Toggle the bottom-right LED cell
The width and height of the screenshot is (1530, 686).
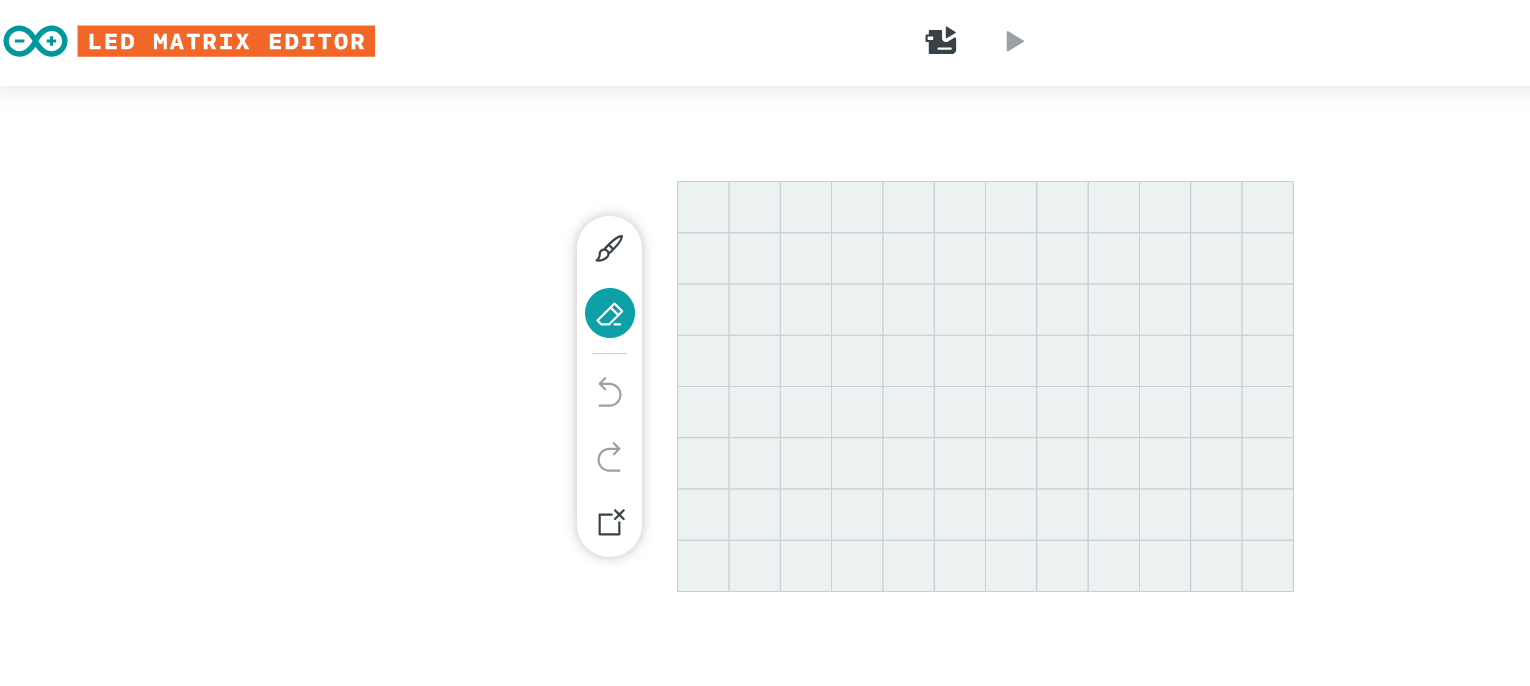pos(1268,566)
